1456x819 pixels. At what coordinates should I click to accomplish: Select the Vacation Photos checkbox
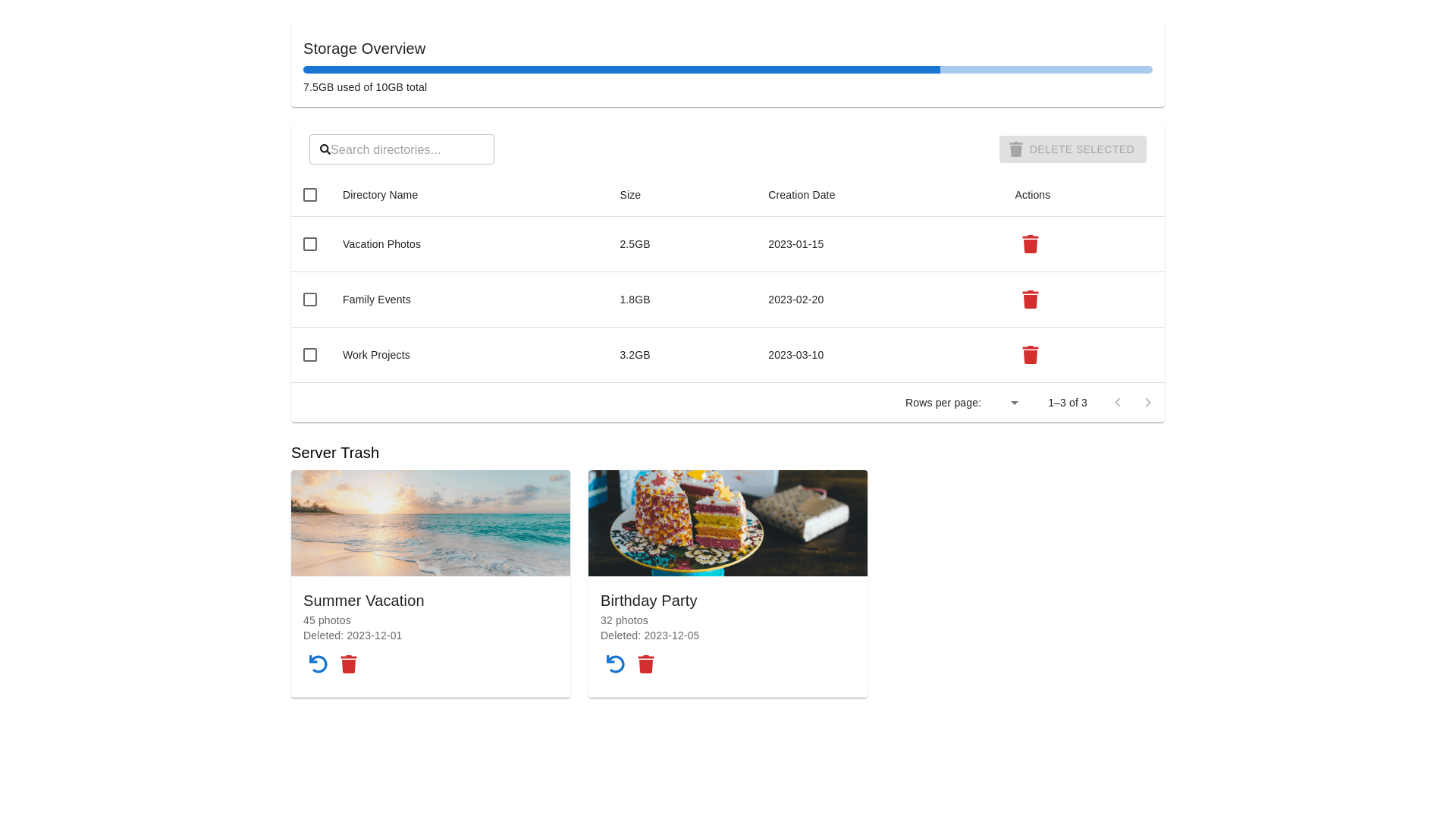[310, 244]
